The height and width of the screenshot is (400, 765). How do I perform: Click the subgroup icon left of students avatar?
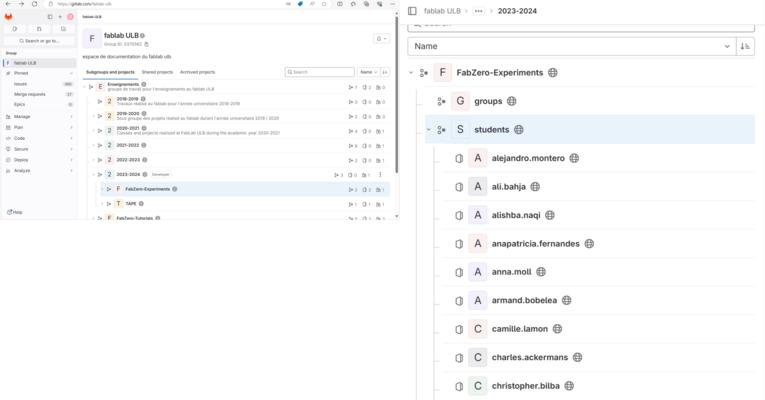click(442, 130)
